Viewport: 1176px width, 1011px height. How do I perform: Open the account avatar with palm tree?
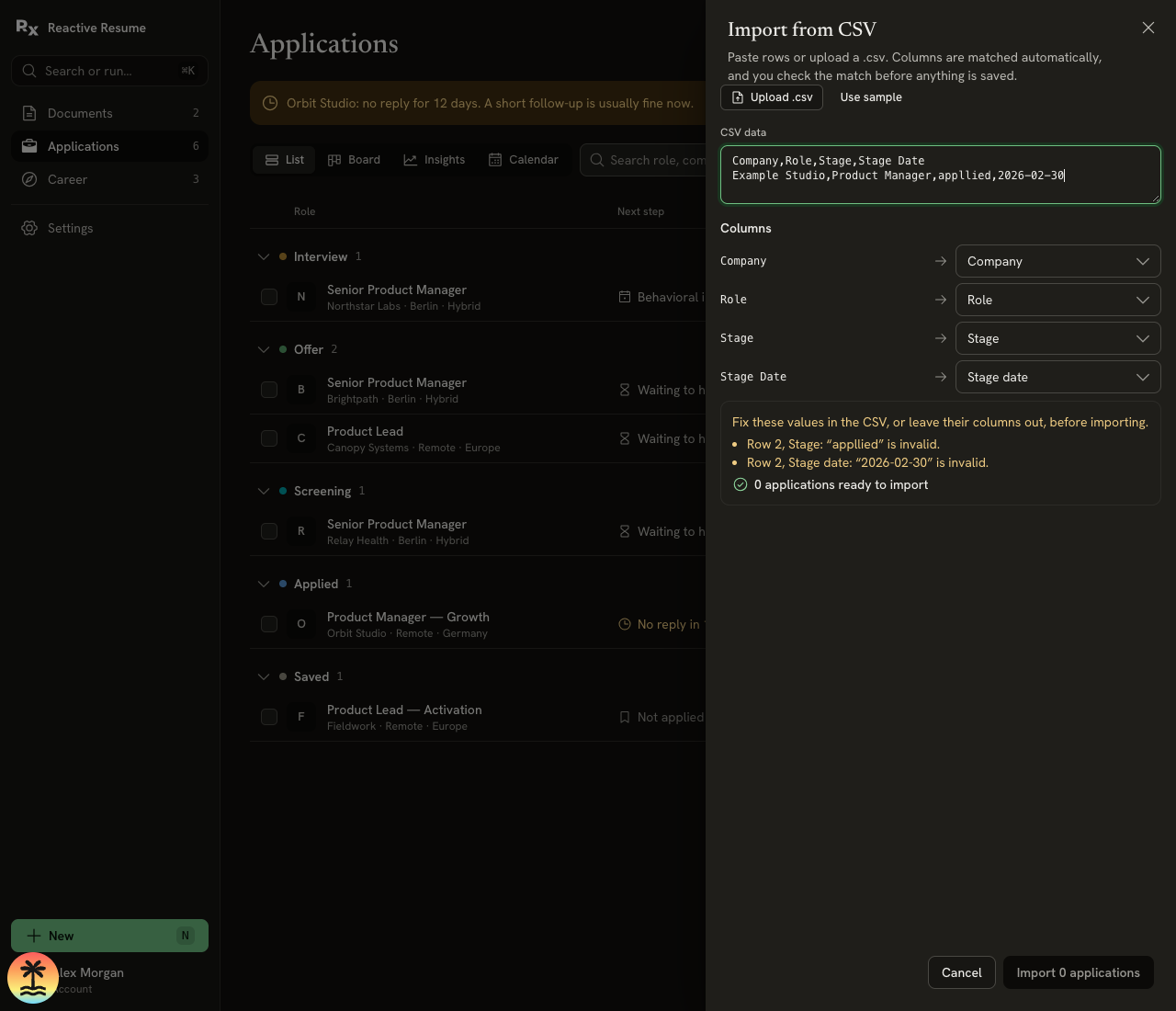tap(33, 978)
